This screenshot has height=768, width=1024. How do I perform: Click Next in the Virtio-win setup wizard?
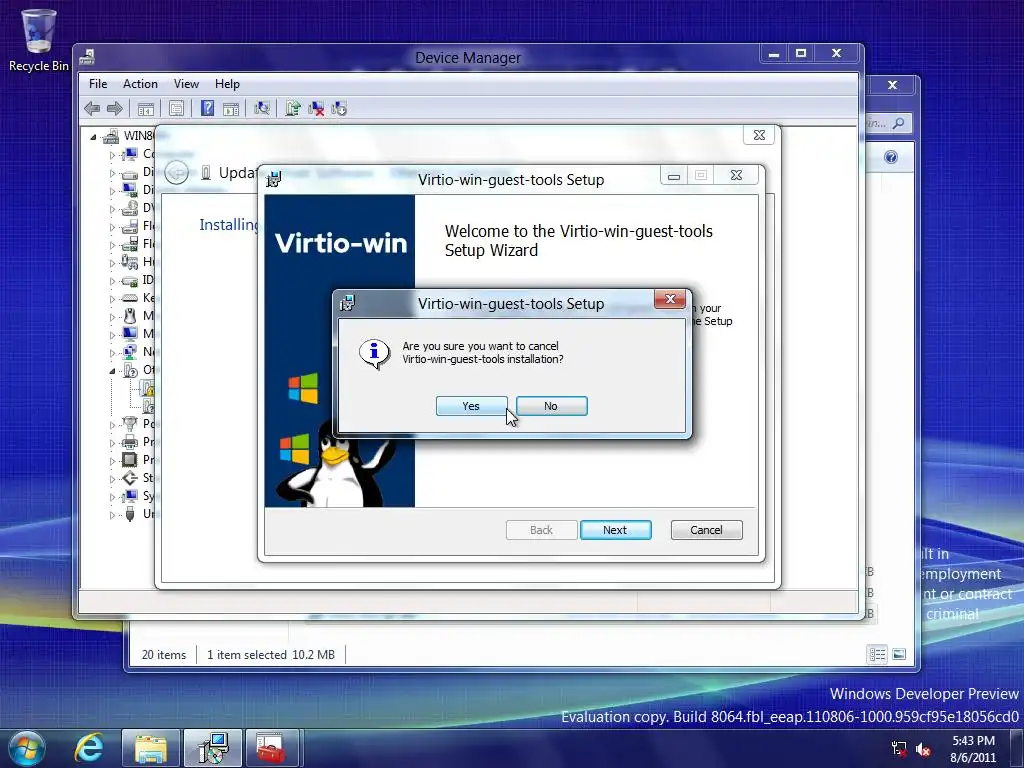pyautogui.click(x=615, y=530)
